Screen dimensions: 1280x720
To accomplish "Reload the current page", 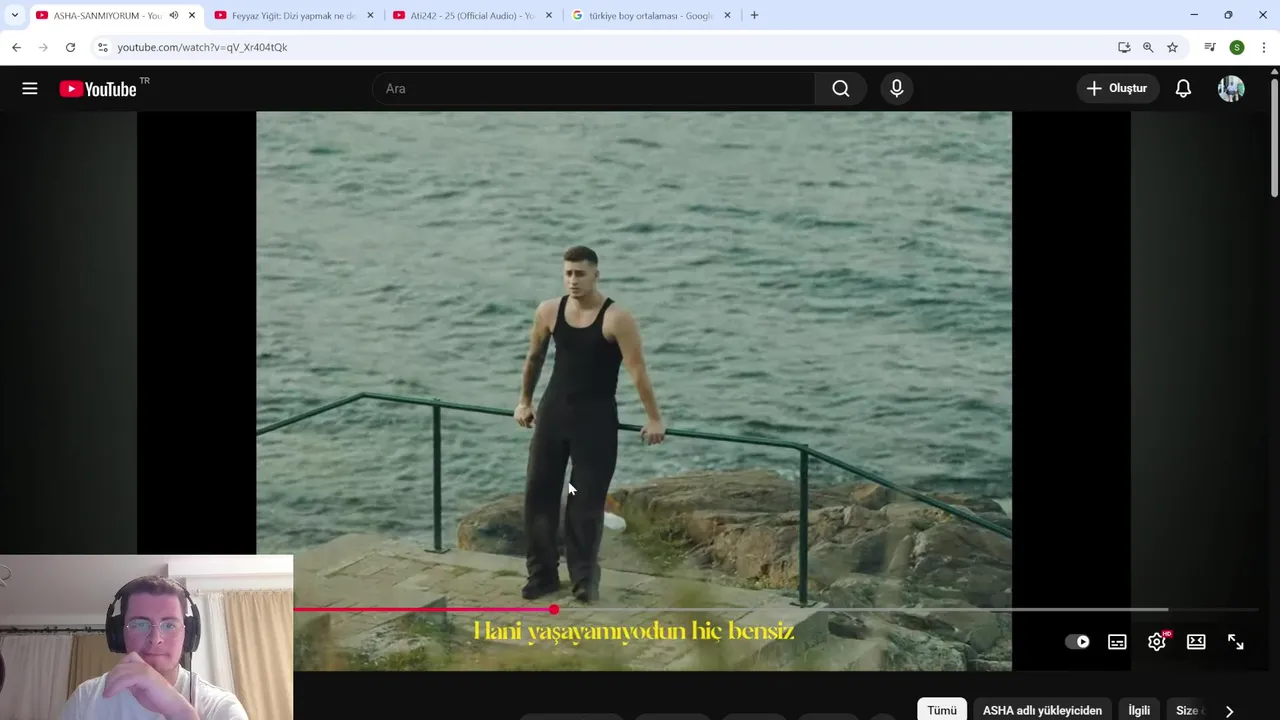I will [x=70, y=47].
